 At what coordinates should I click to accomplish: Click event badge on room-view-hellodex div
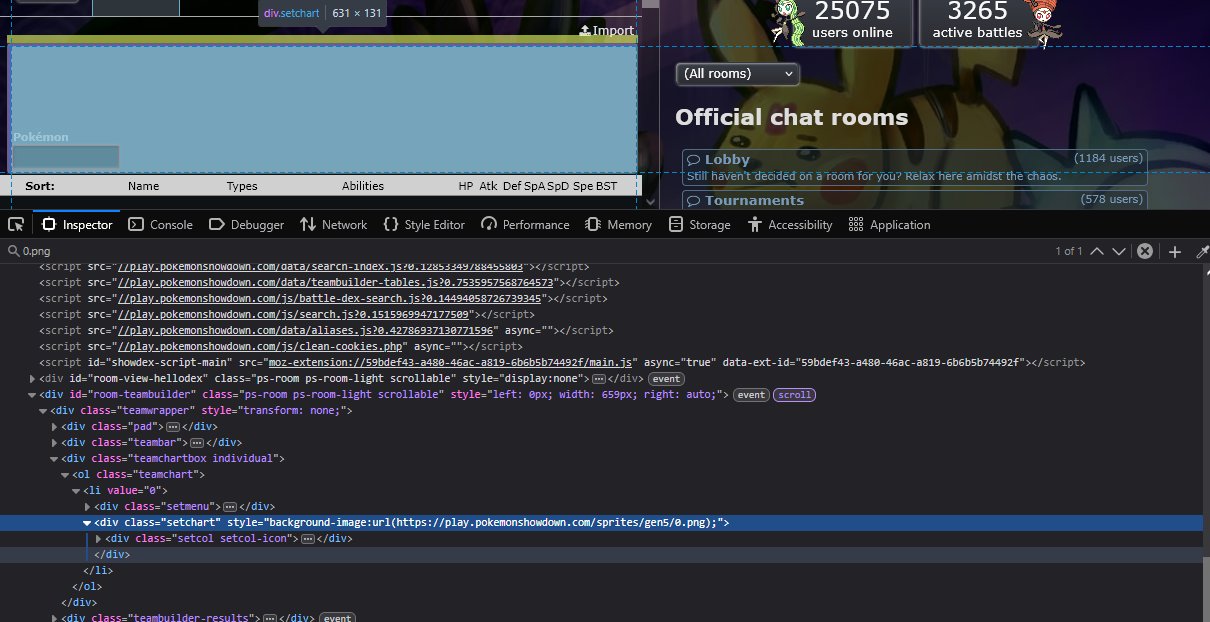[665, 379]
